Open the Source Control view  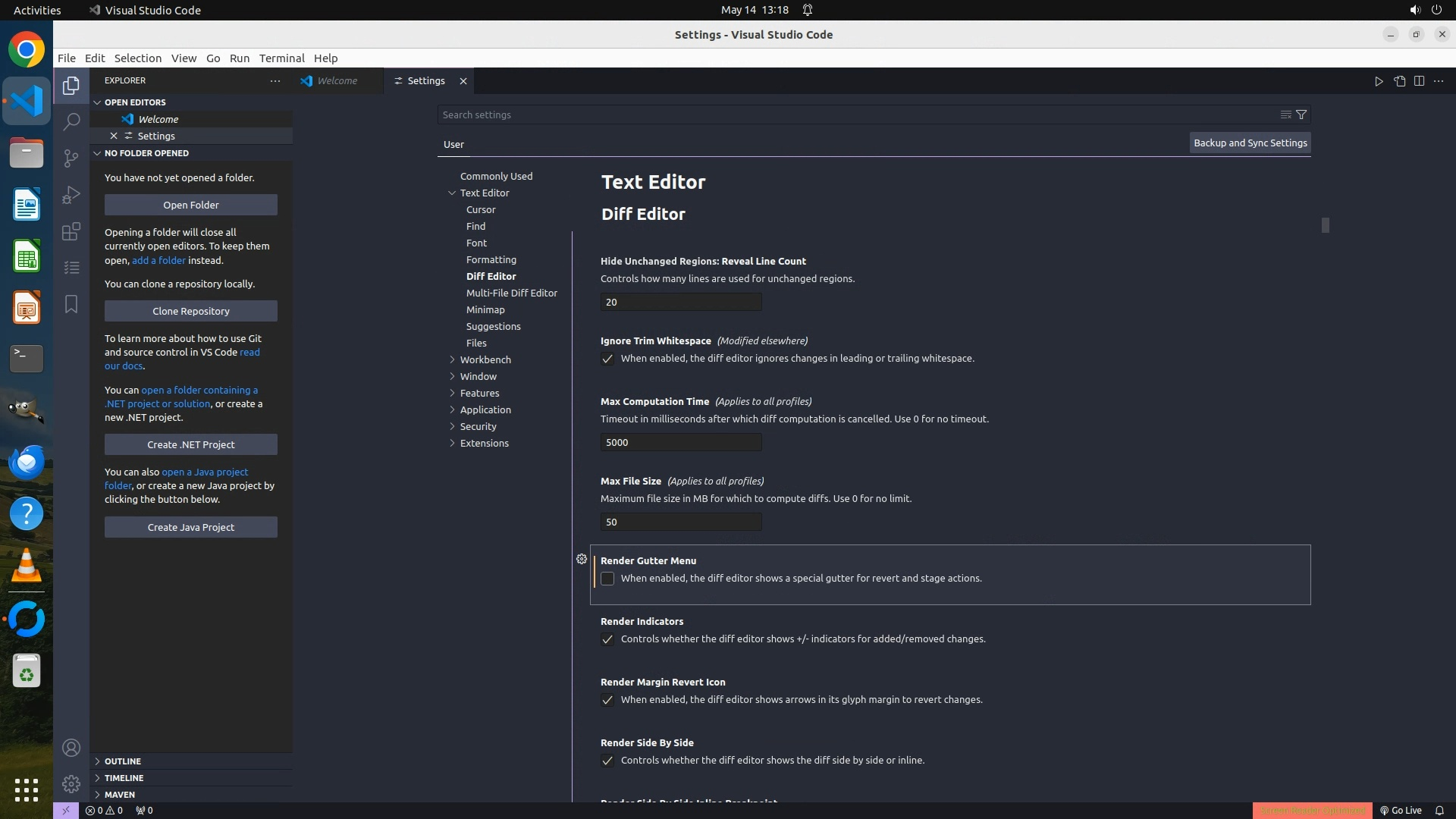pos(71,158)
